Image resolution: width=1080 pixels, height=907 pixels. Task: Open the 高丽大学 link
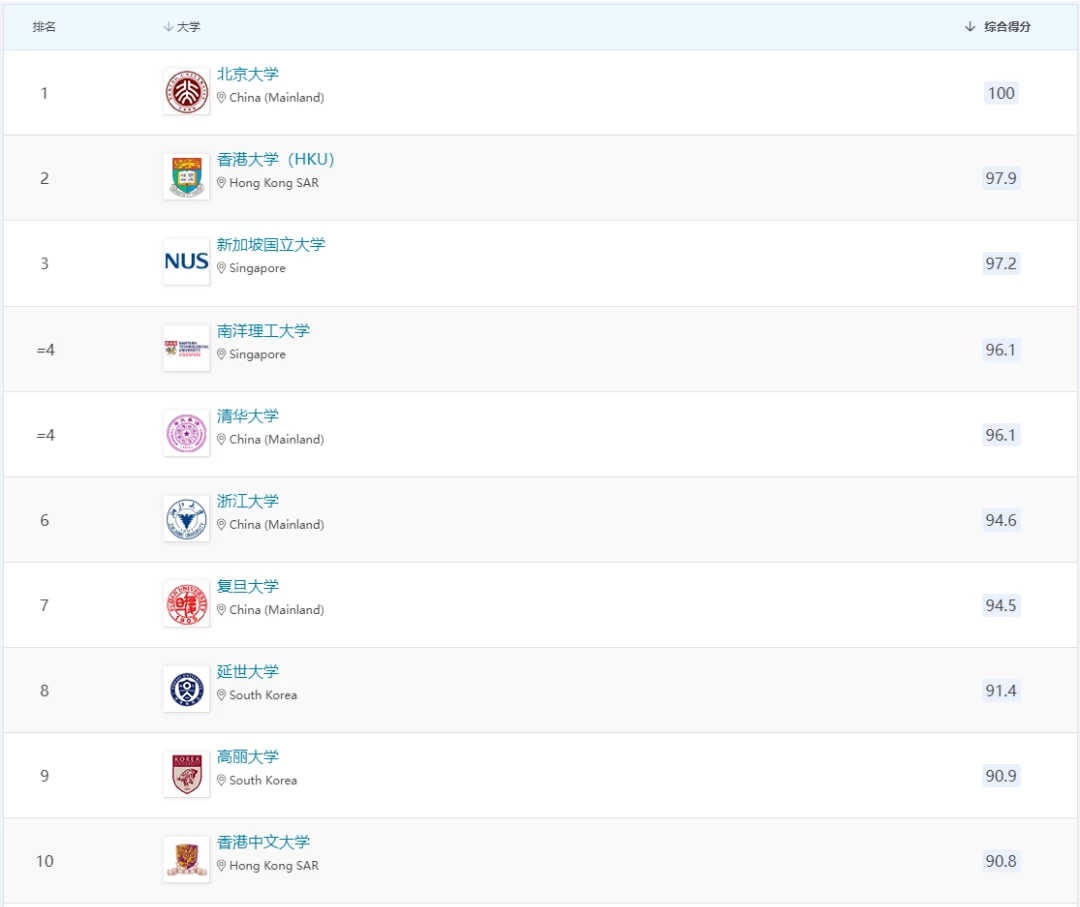tap(248, 757)
